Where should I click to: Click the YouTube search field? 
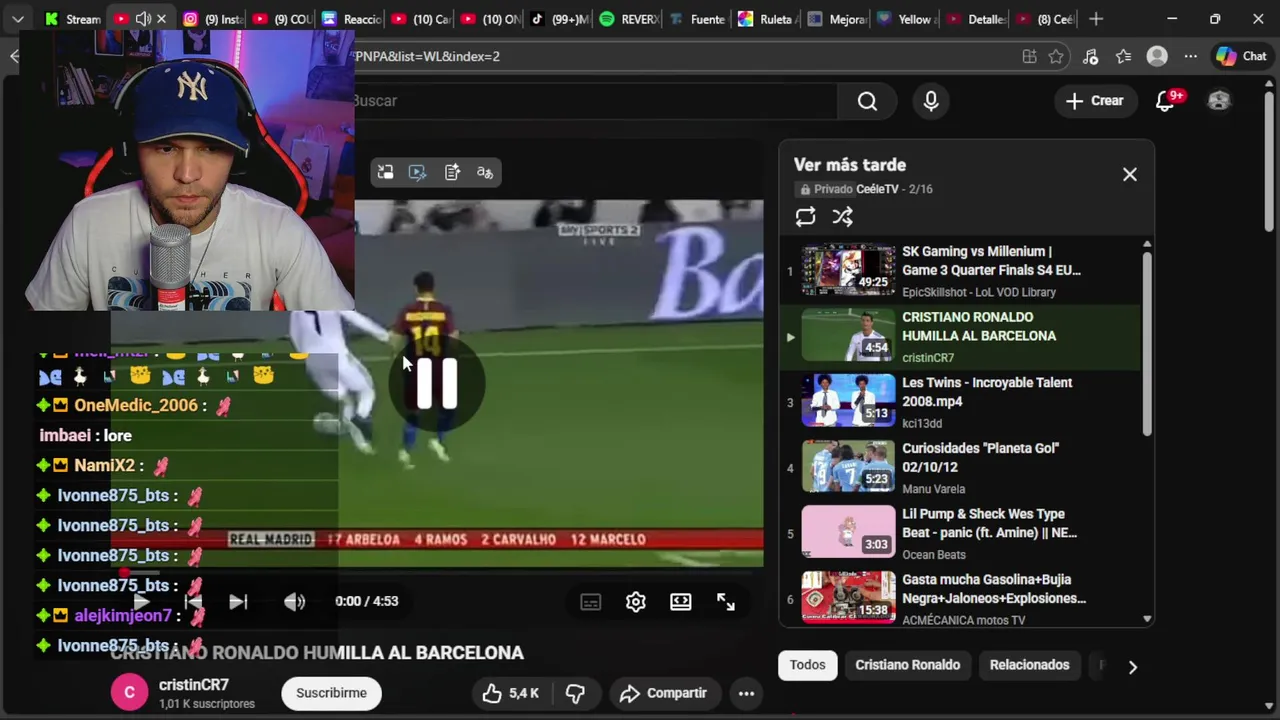[595, 101]
